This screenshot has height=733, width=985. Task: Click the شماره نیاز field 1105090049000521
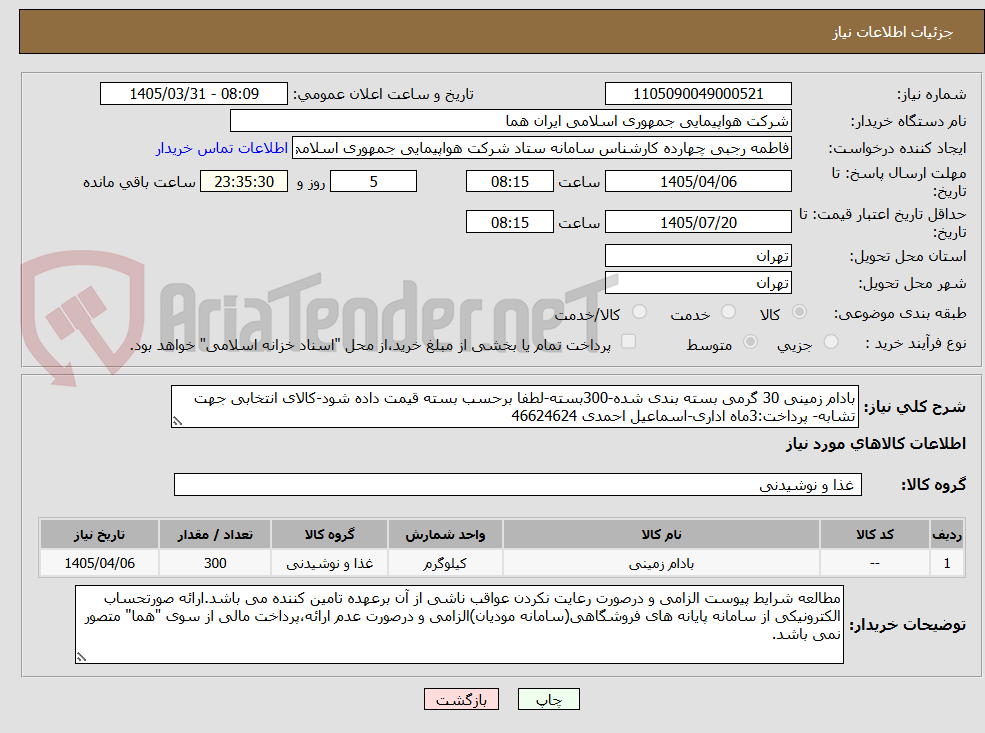click(x=698, y=94)
